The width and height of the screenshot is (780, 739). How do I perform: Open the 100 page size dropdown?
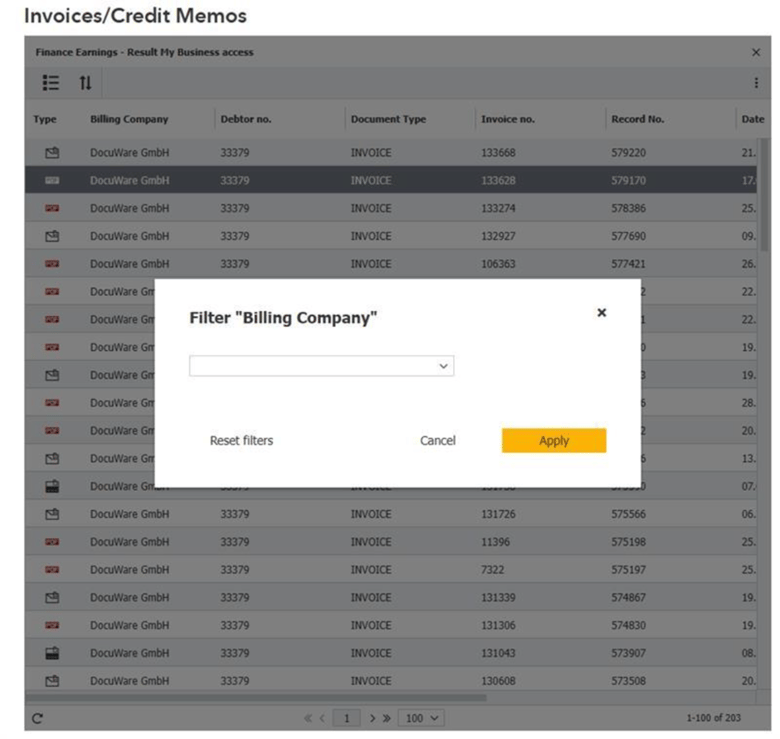421,718
